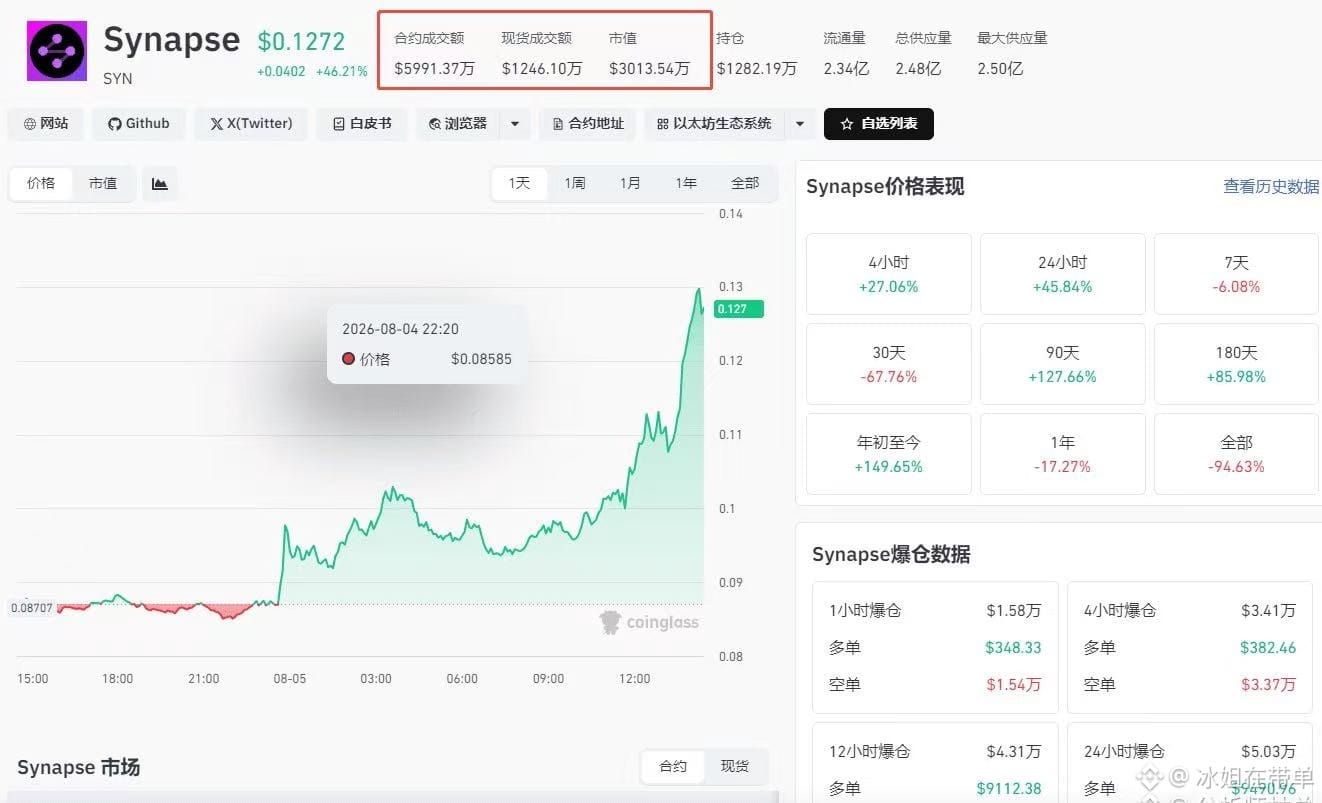Expand the arrow next to 以太坊生态系统
1322x803 pixels.
click(800, 124)
